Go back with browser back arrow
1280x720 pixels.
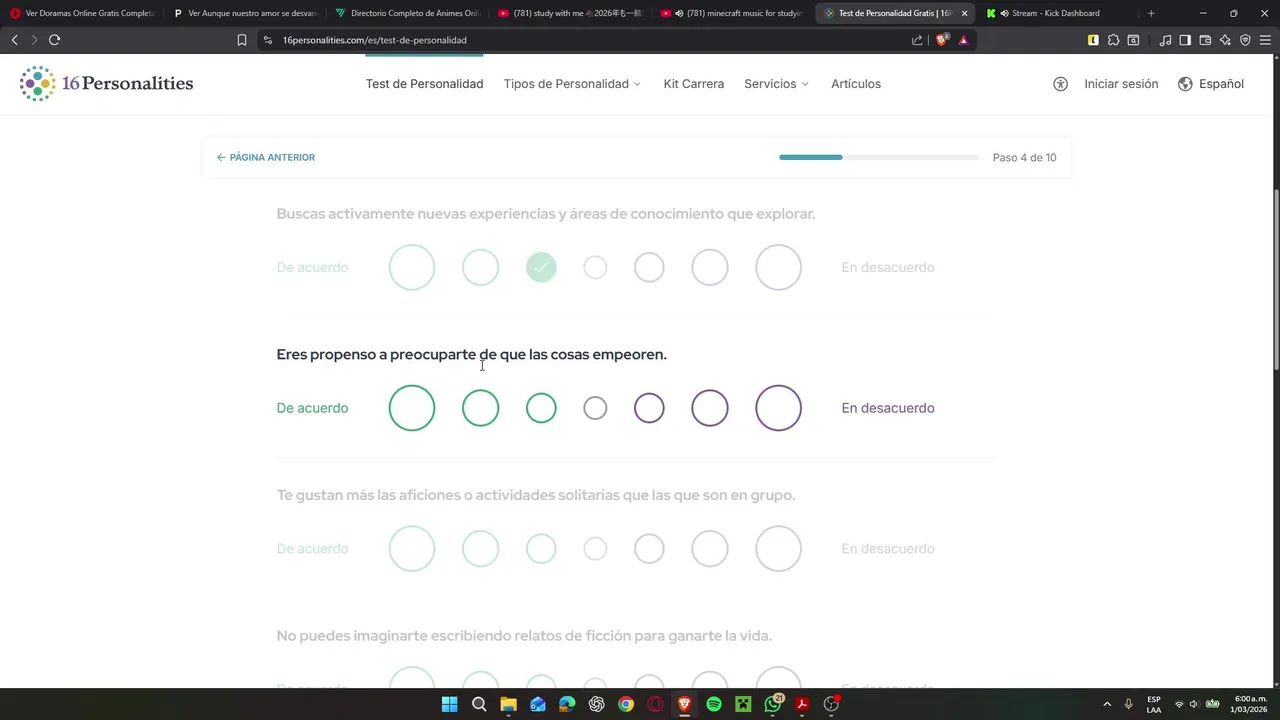14,40
